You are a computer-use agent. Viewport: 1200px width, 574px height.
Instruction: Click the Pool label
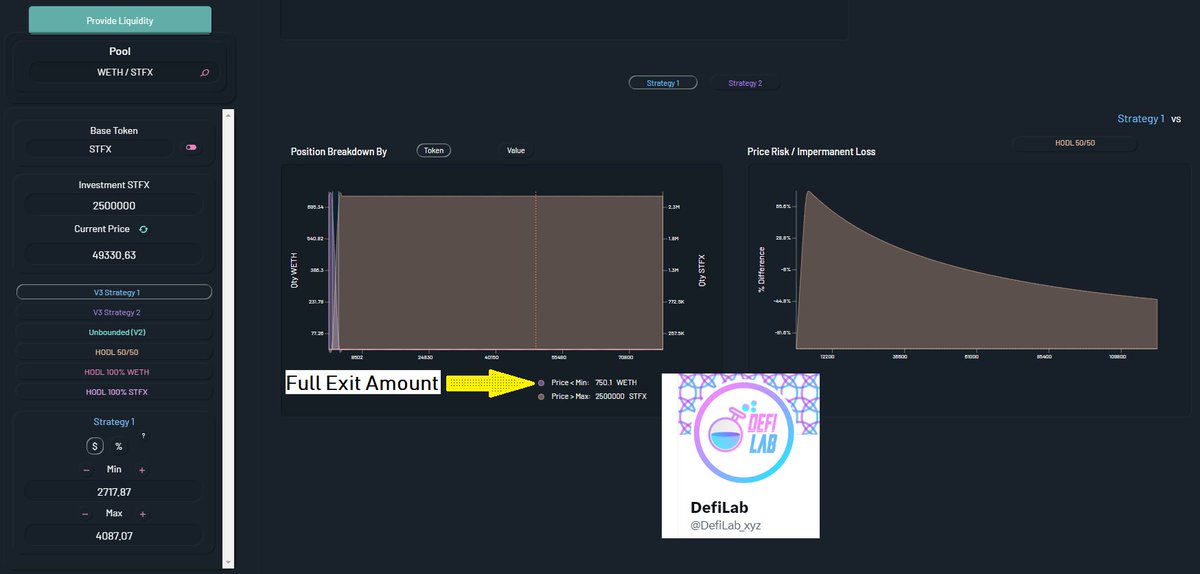point(120,51)
